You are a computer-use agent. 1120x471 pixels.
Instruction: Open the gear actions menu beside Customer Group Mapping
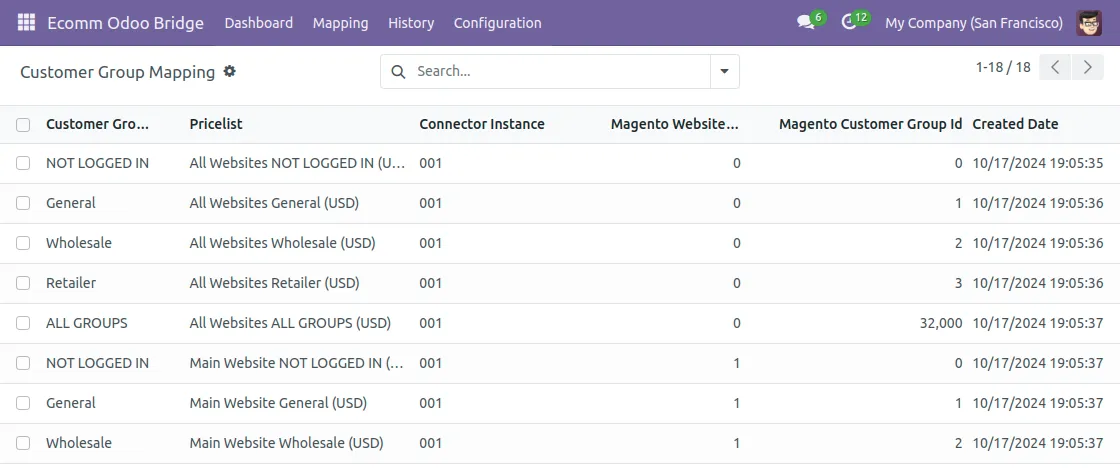click(x=229, y=71)
